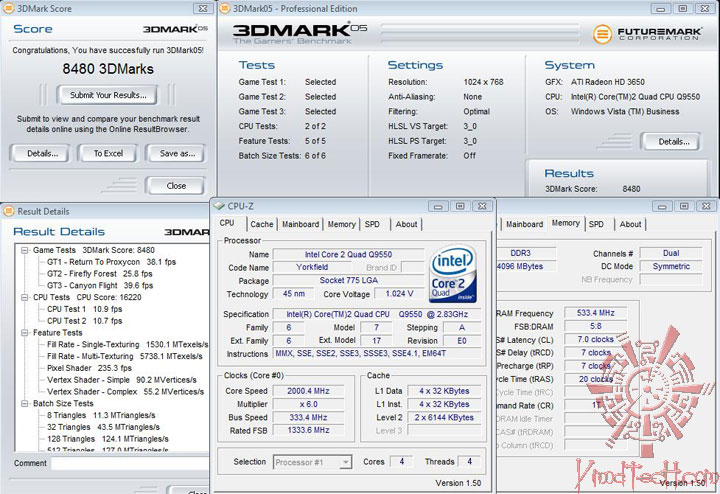Open the SPD tab in front CPU-Z window
The height and width of the screenshot is (494, 720).
pyautogui.click(x=372, y=224)
